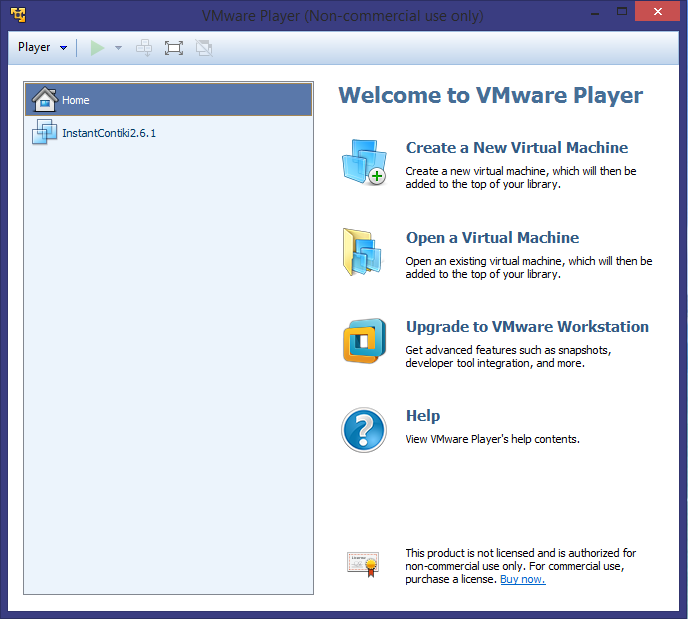
Task: Click 'Welcome to VMware Player' heading
Action: (491, 95)
